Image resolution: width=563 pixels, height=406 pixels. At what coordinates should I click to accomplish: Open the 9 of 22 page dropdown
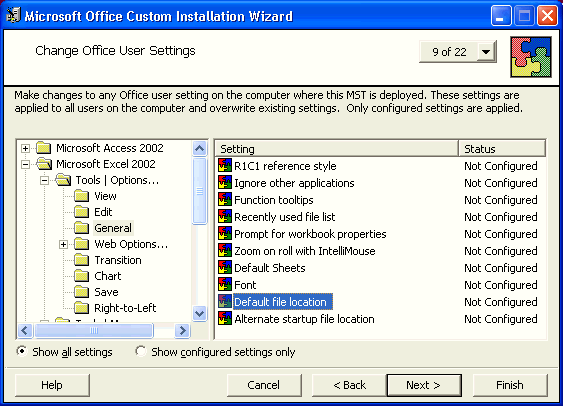pos(486,52)
